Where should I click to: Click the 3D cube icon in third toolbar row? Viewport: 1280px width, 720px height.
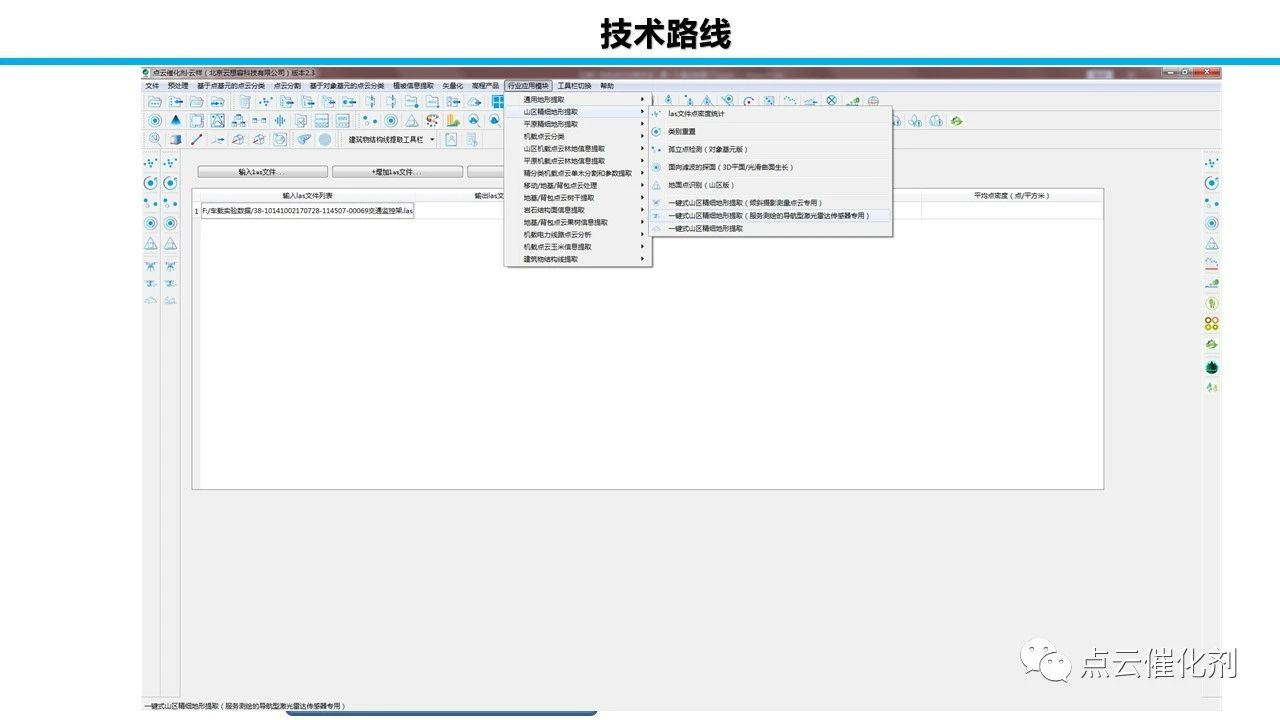(176, 140)
